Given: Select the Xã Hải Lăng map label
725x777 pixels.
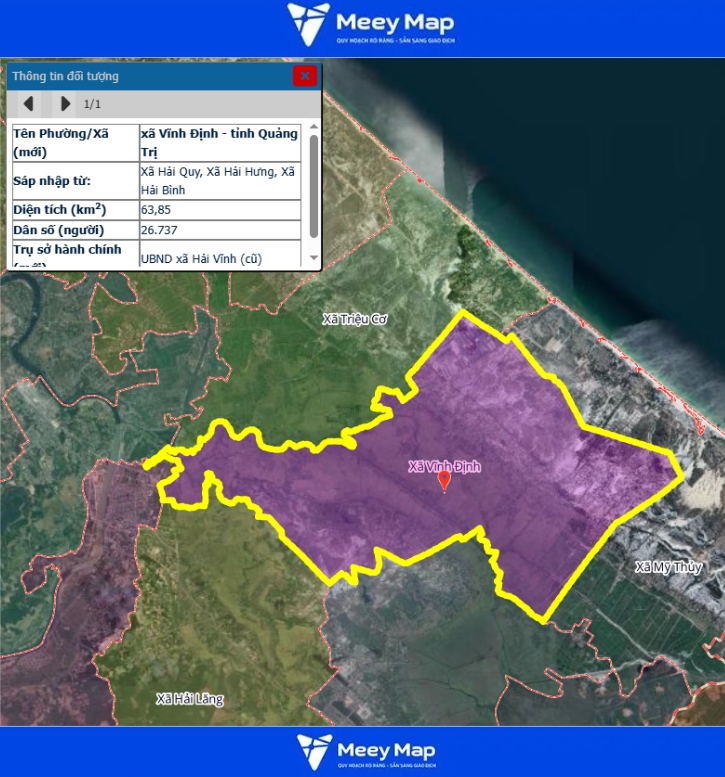Looking at the screenshot, I should 190,699.
